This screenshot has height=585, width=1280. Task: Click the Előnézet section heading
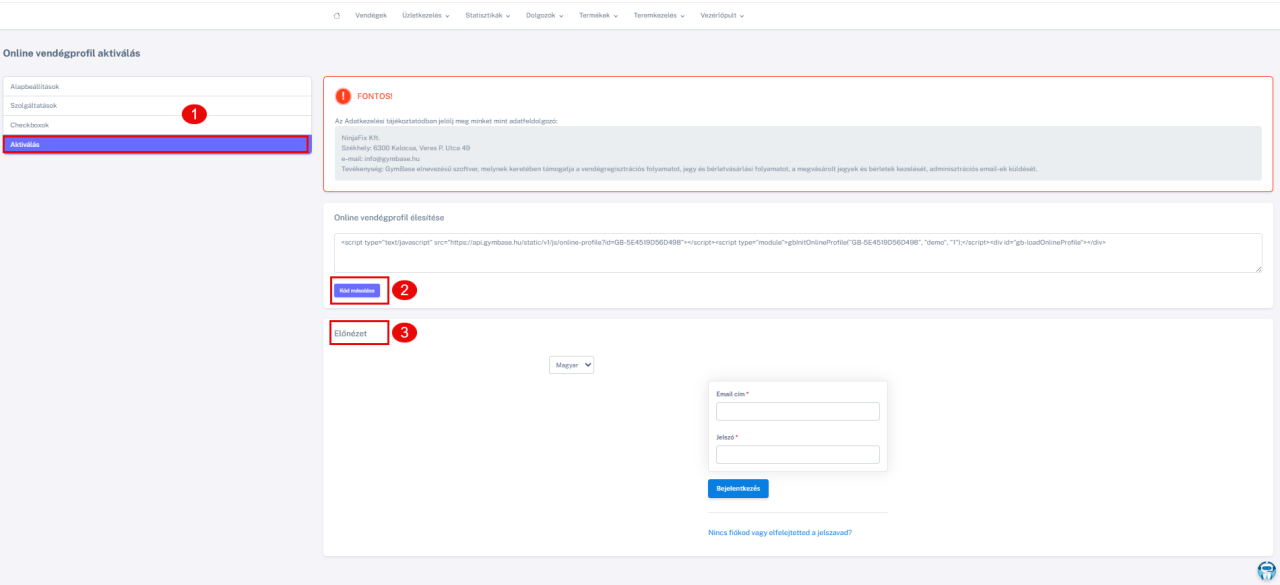point(351,332)
